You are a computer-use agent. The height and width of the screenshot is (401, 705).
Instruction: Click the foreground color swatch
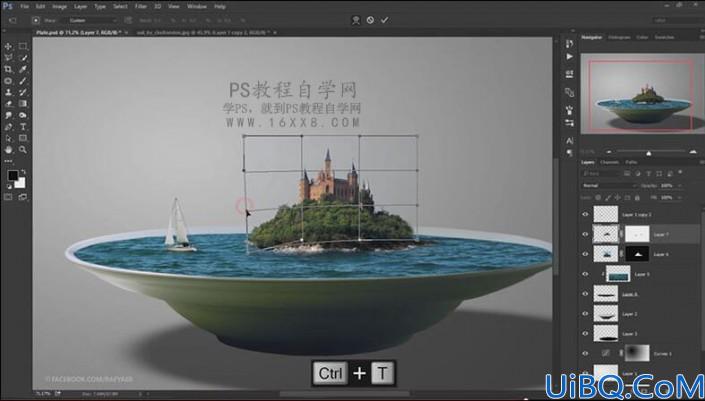coord(12,175)
